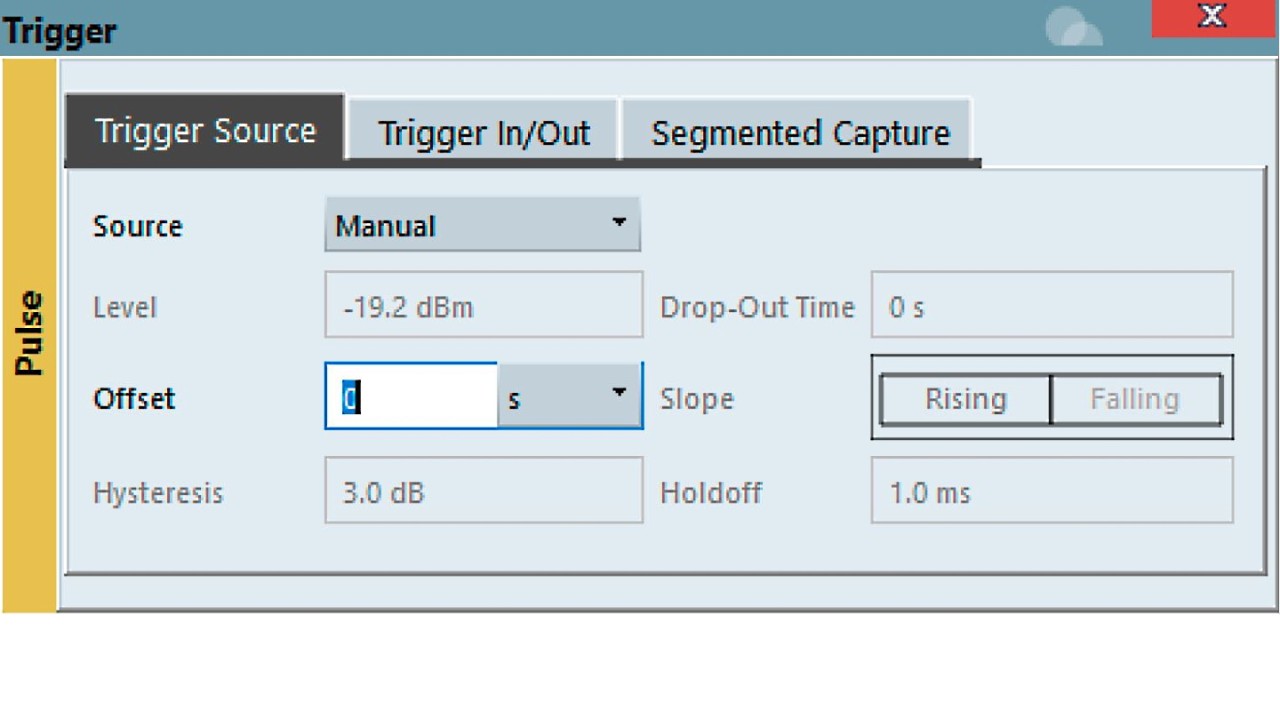Click the Holdoff field showing 1.0 ms

click(x=1052, y=491)
